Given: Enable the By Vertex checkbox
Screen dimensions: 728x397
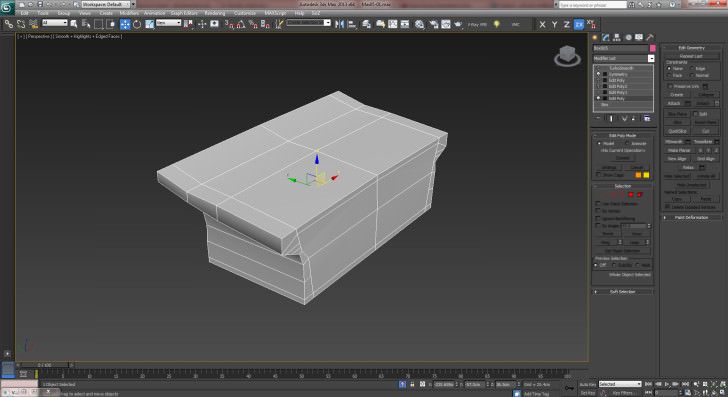Looking at the screenshot, I should tap(598, 211).
